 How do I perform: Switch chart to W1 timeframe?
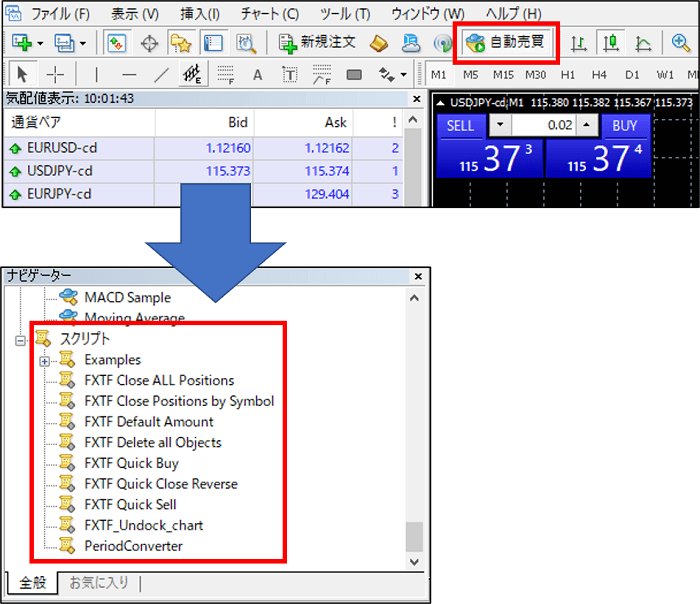click(x=665, y=75)
